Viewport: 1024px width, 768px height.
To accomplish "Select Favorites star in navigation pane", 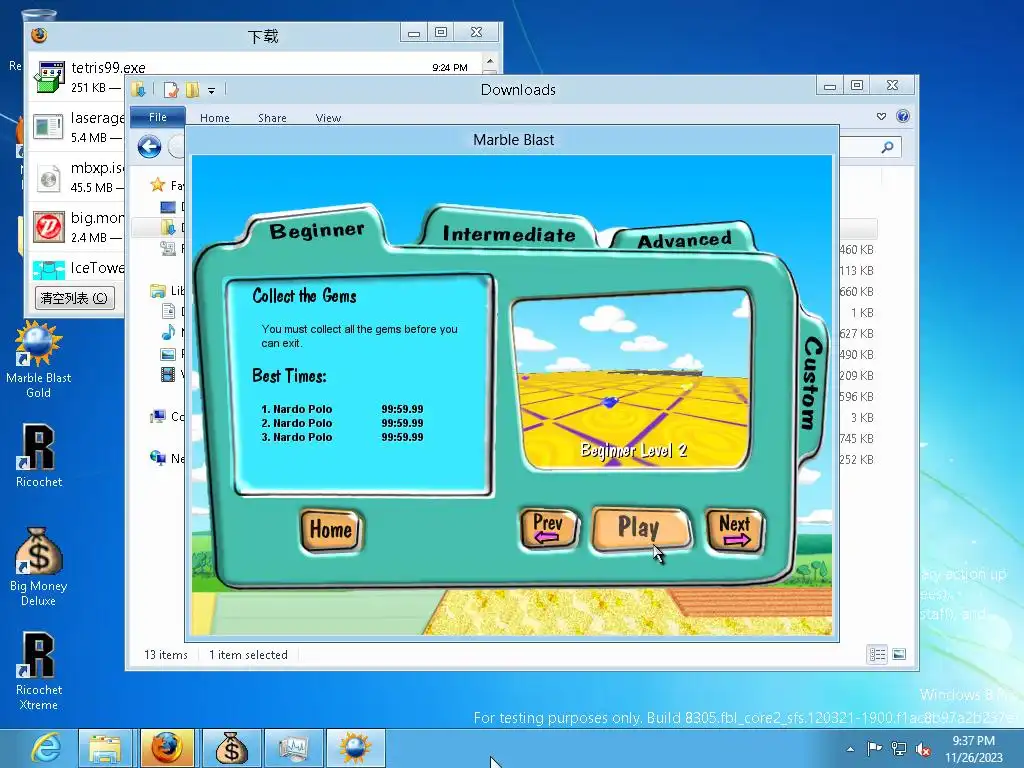I will point(157,185).
